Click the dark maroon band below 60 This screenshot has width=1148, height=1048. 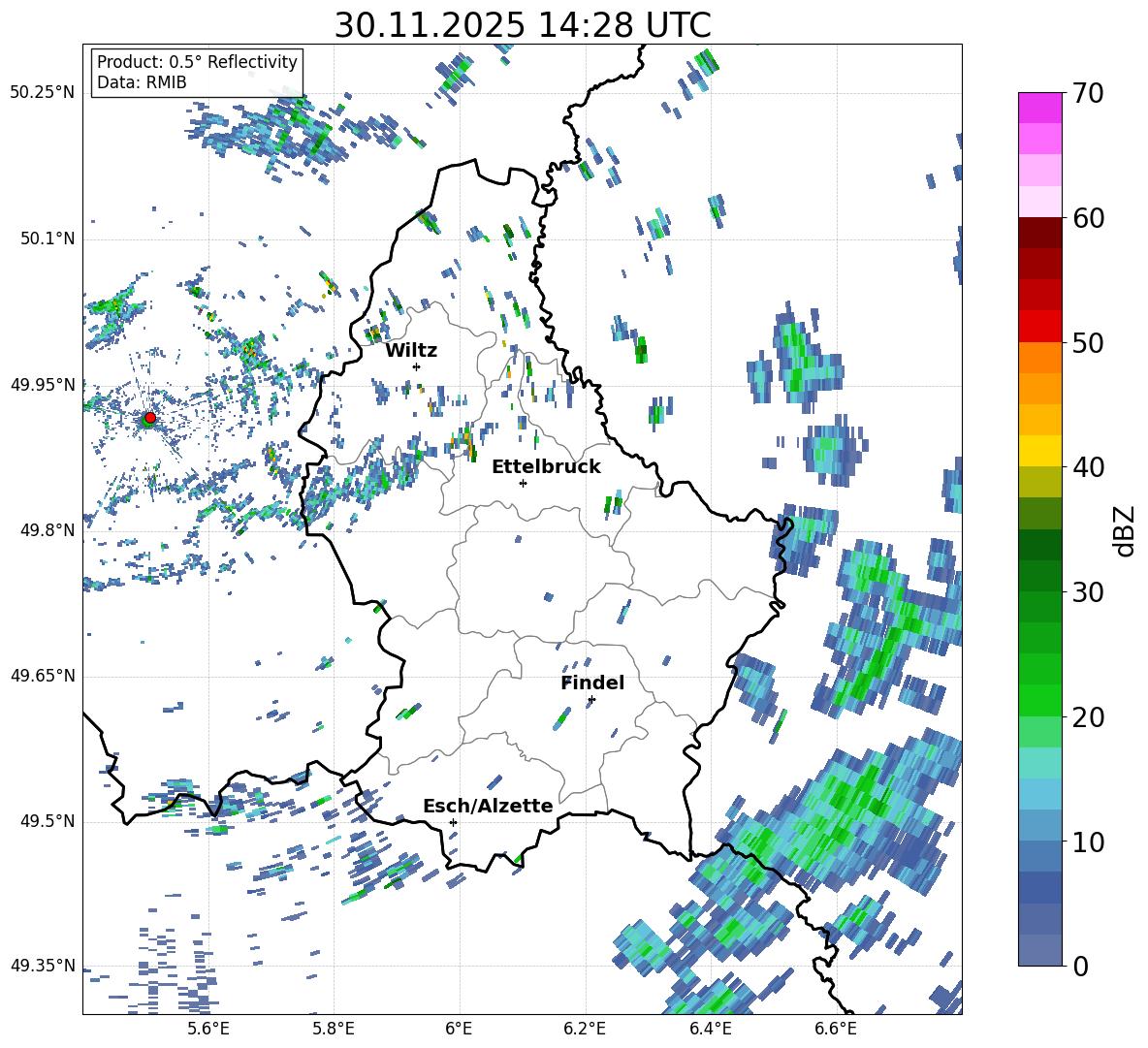click(x=1039, y=233)
